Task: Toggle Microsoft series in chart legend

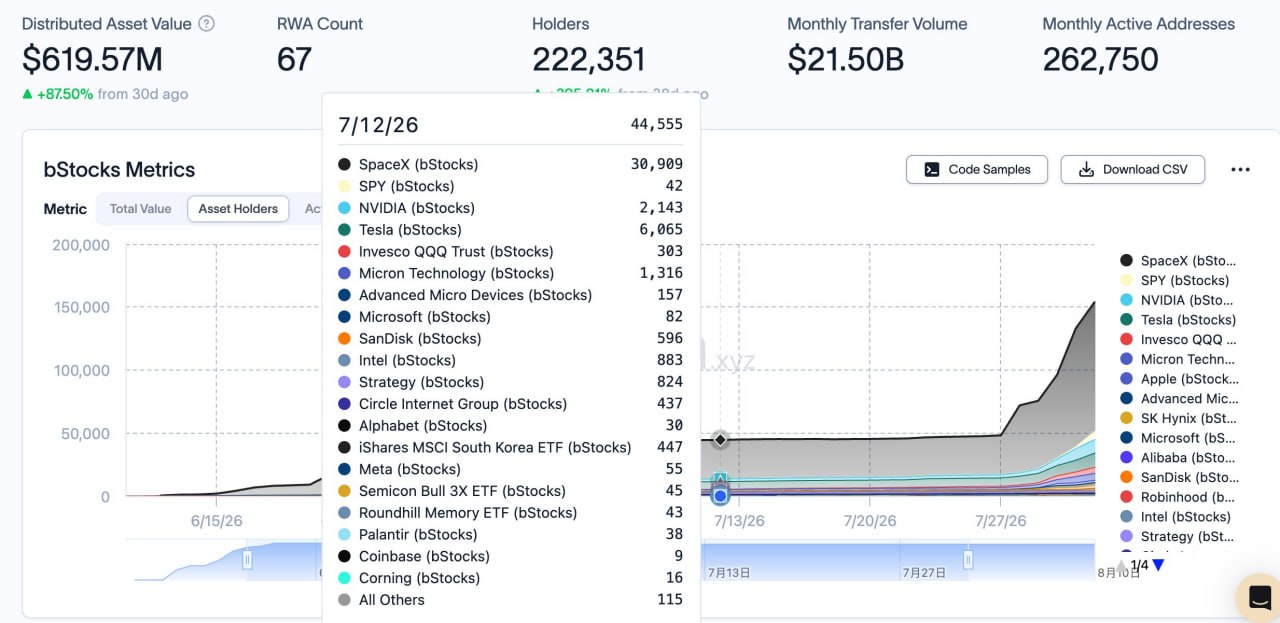Action: (x=1179, y=438)
